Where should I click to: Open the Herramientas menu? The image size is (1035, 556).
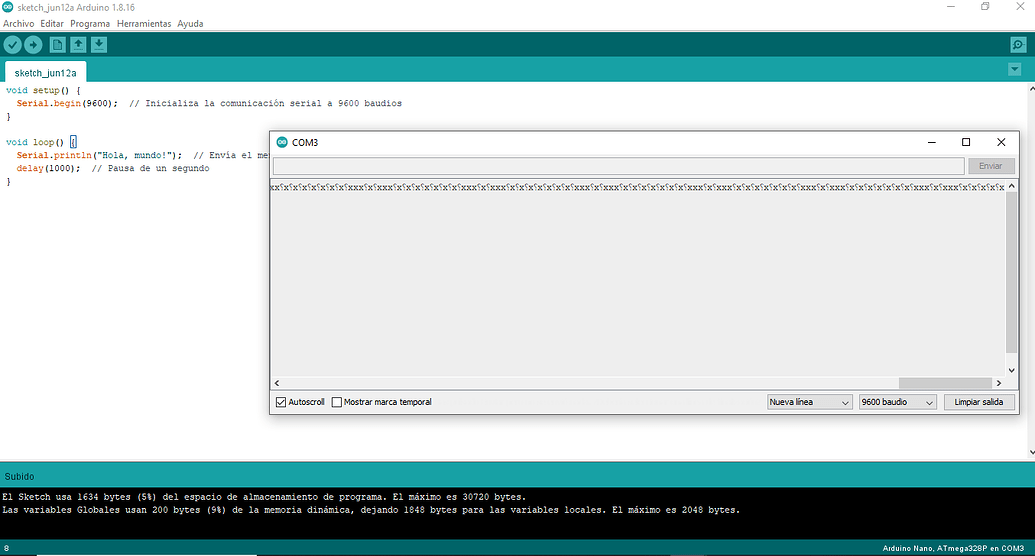click(144, 24)
